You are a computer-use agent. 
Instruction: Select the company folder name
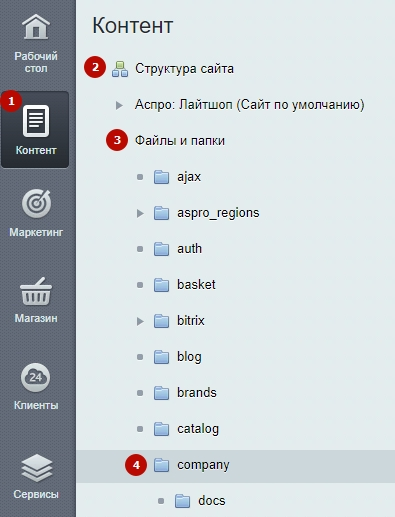(x=203, y=465)
